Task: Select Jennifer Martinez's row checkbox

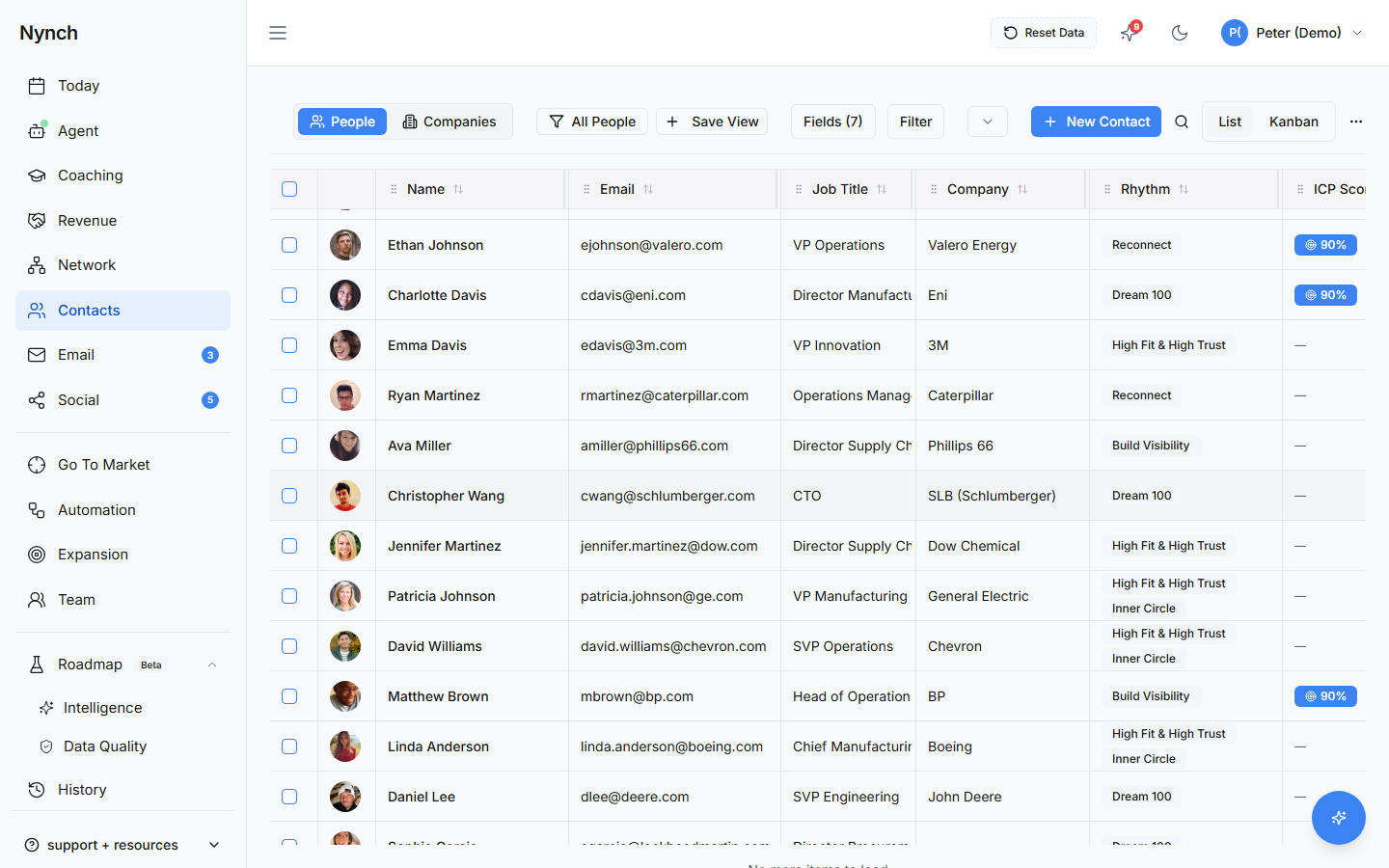Action: [x=289, y=546]
